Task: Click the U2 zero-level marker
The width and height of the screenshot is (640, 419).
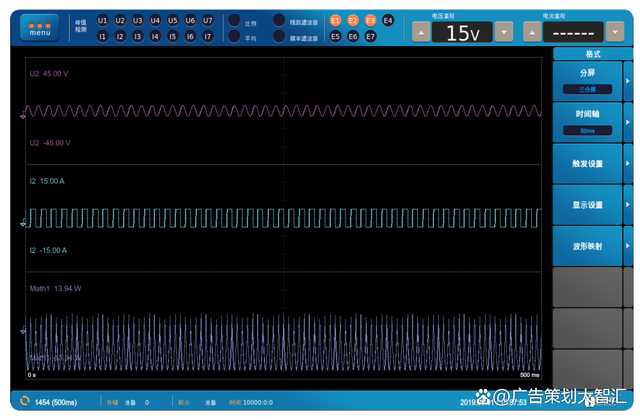Action: pyautogui.click(x=23, y=117)
